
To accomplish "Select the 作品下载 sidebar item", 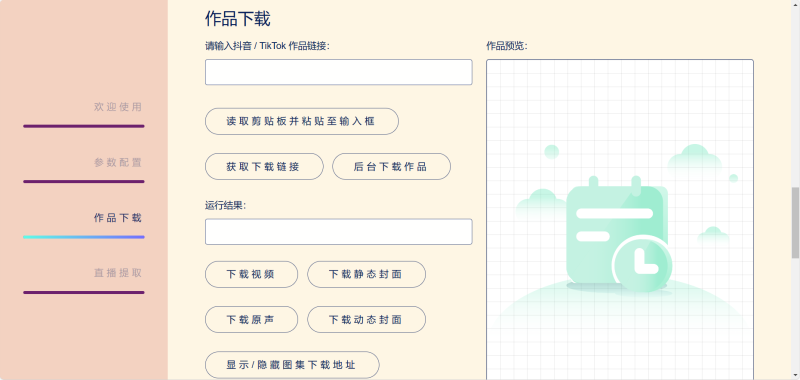I will [x=118, y=218].
